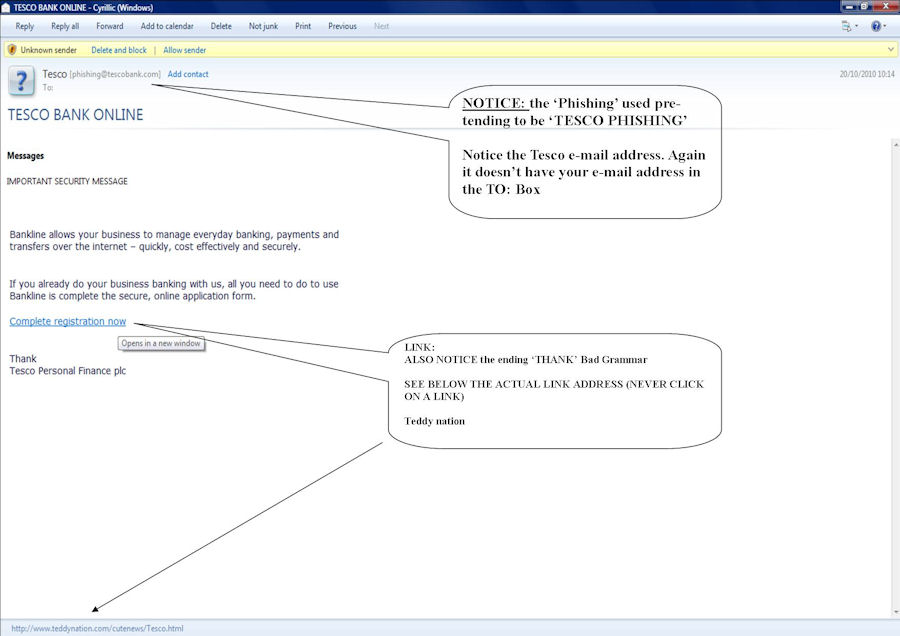Viewport: 900px width, 636px height.
Task: Click the scrollbar up arrow
Action: 895,143
